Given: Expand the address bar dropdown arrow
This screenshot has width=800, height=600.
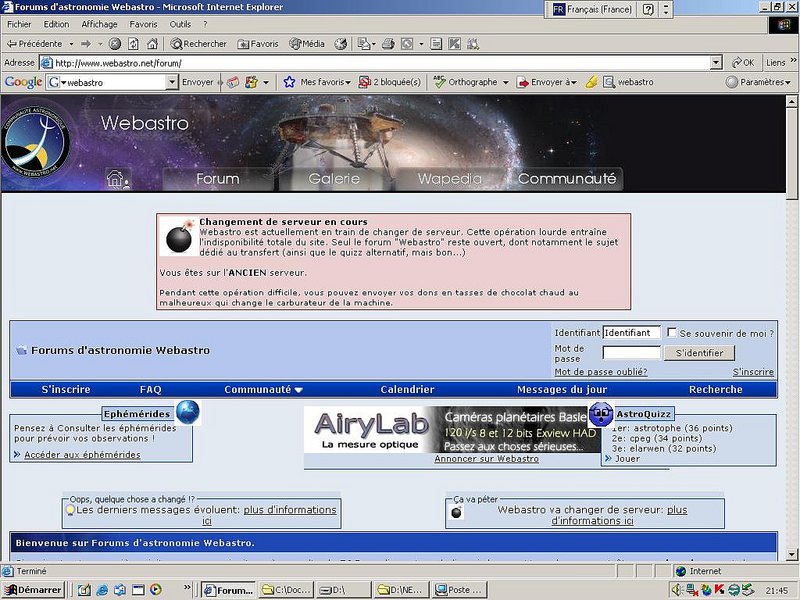Looking at the screenshot, I should (x=716, y=63).
